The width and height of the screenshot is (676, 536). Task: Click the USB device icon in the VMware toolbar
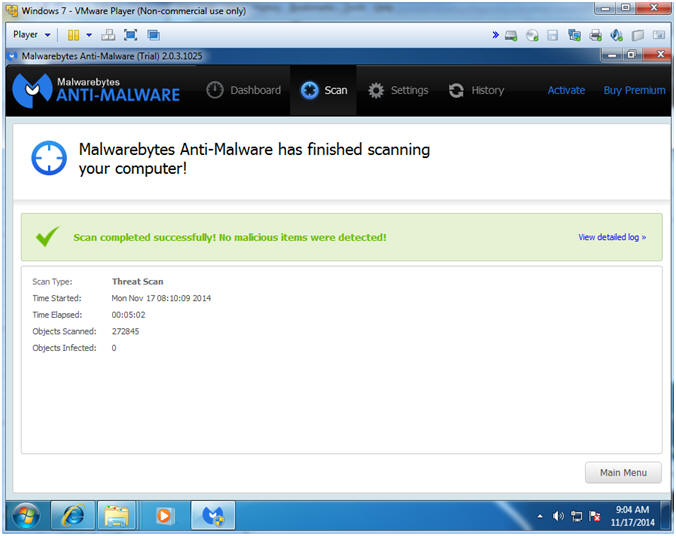(638, 35)
